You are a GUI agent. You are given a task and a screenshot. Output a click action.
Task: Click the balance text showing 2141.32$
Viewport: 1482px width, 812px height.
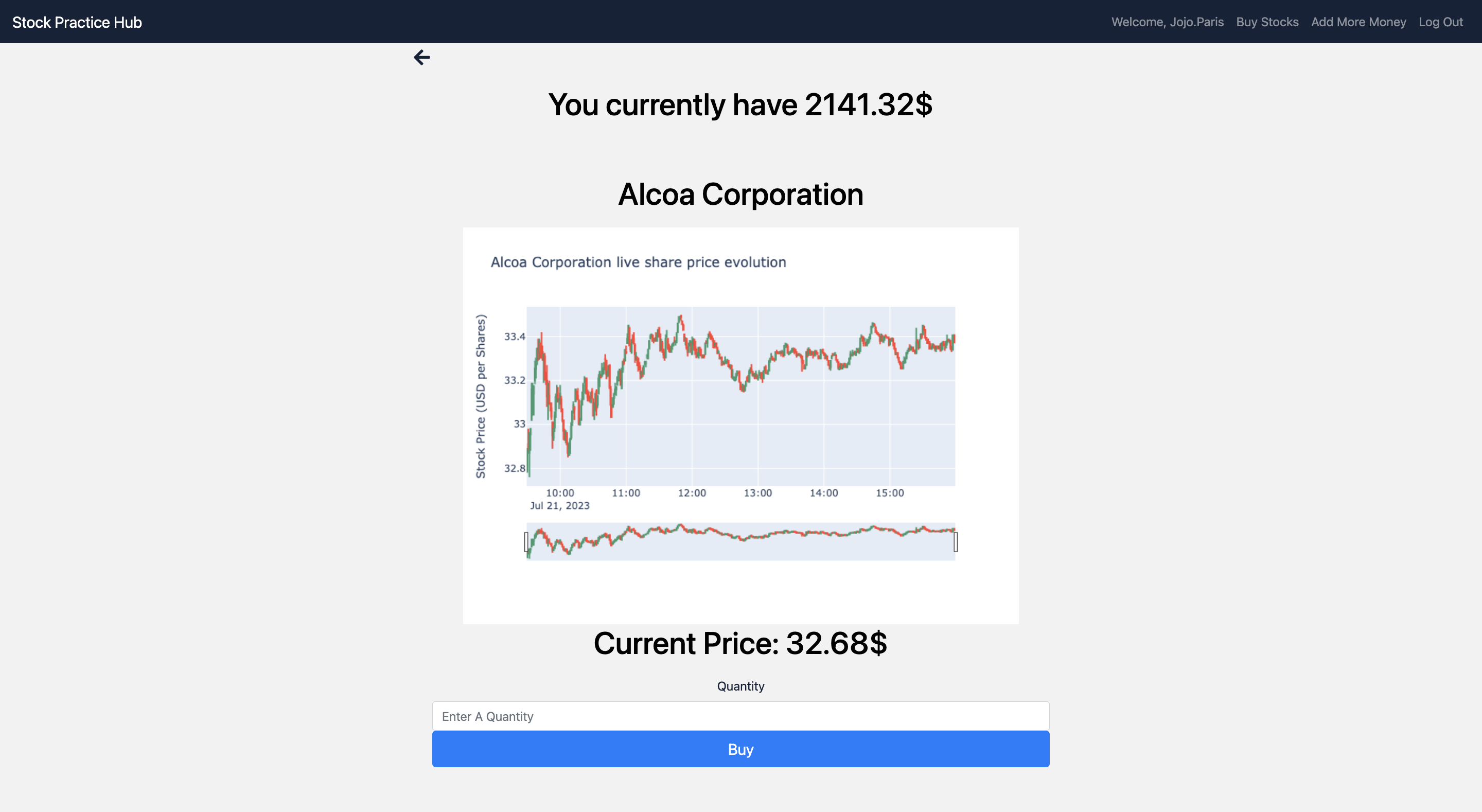pyautogui.click(x=741, y=105)
